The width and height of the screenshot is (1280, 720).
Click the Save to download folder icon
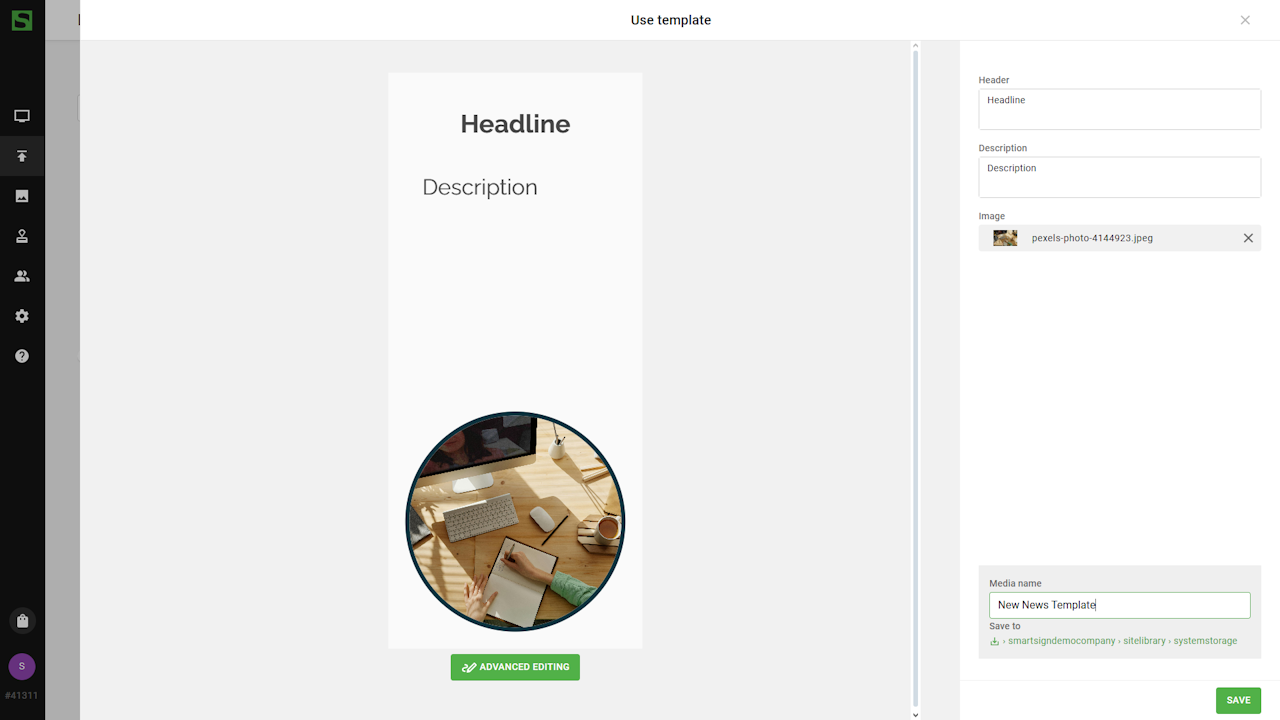(x=994, y=641)
